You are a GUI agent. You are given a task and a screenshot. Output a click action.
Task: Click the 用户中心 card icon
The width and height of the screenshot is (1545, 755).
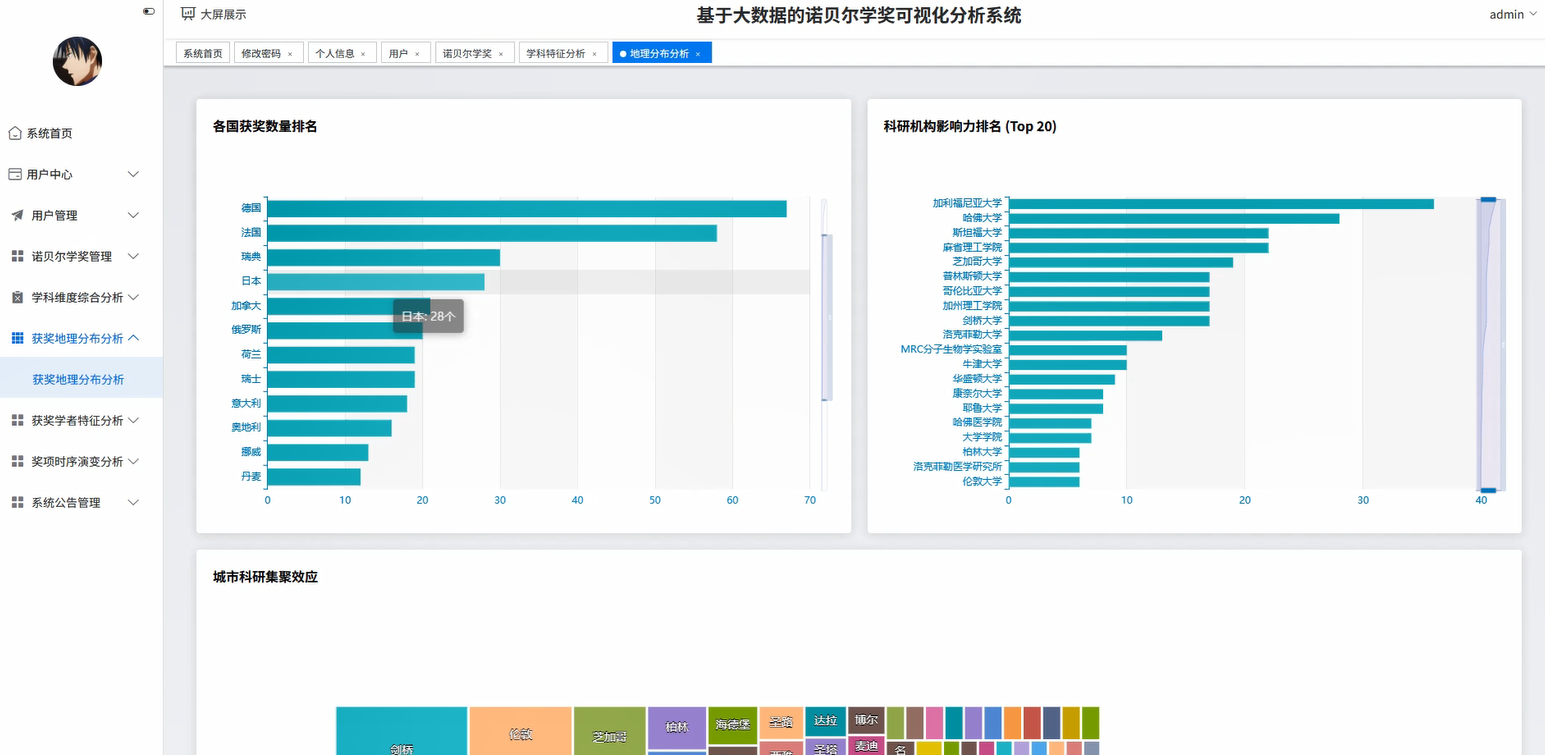15,174
